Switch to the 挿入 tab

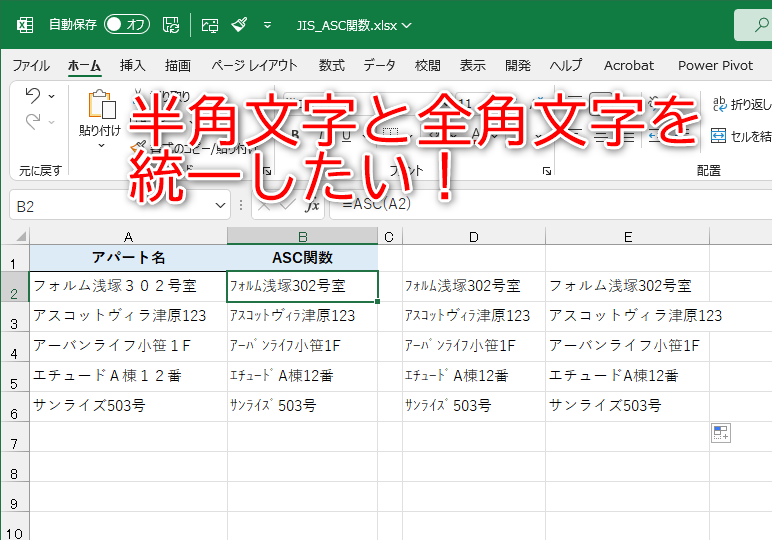point(132,65)
